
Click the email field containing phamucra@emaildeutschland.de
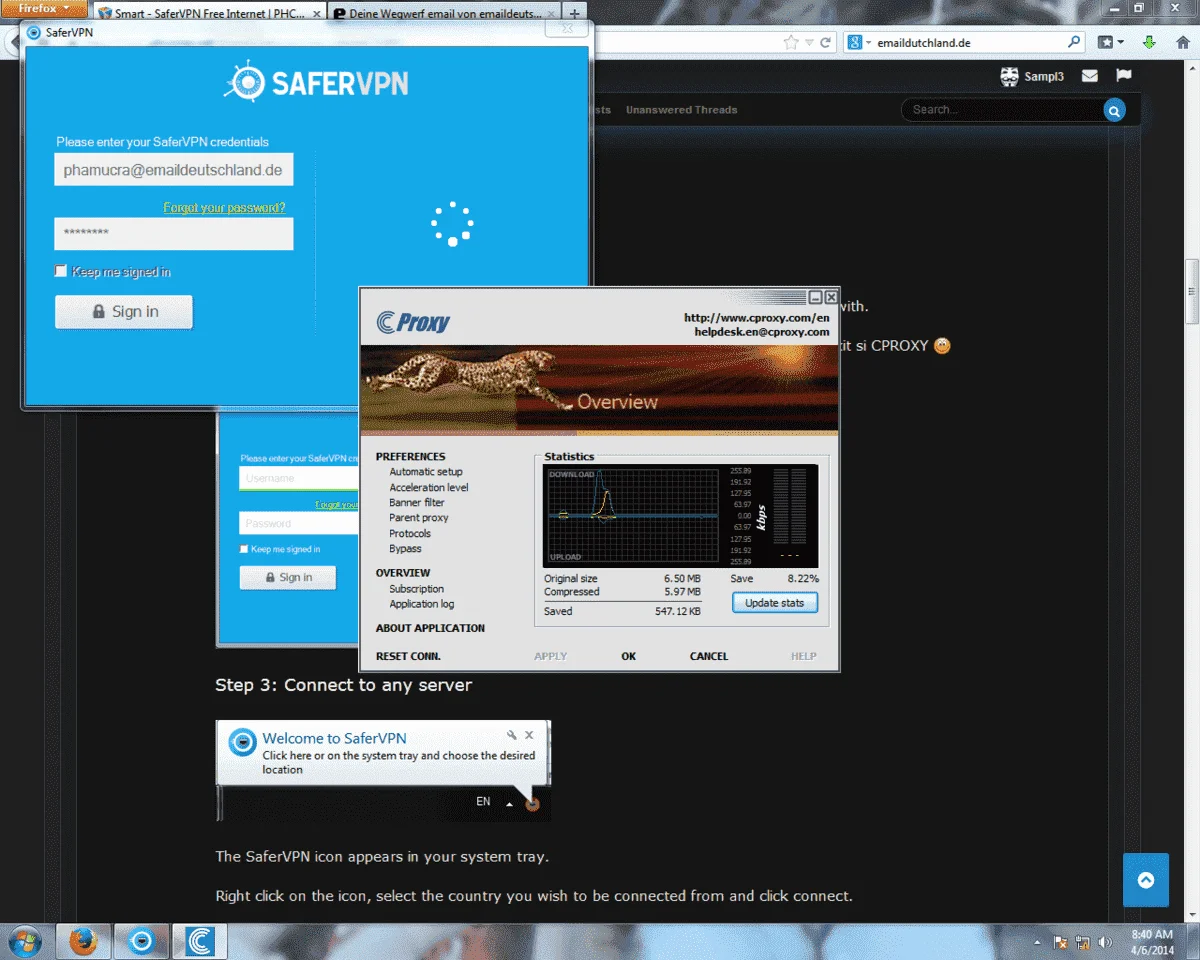[x=174, y=170]
